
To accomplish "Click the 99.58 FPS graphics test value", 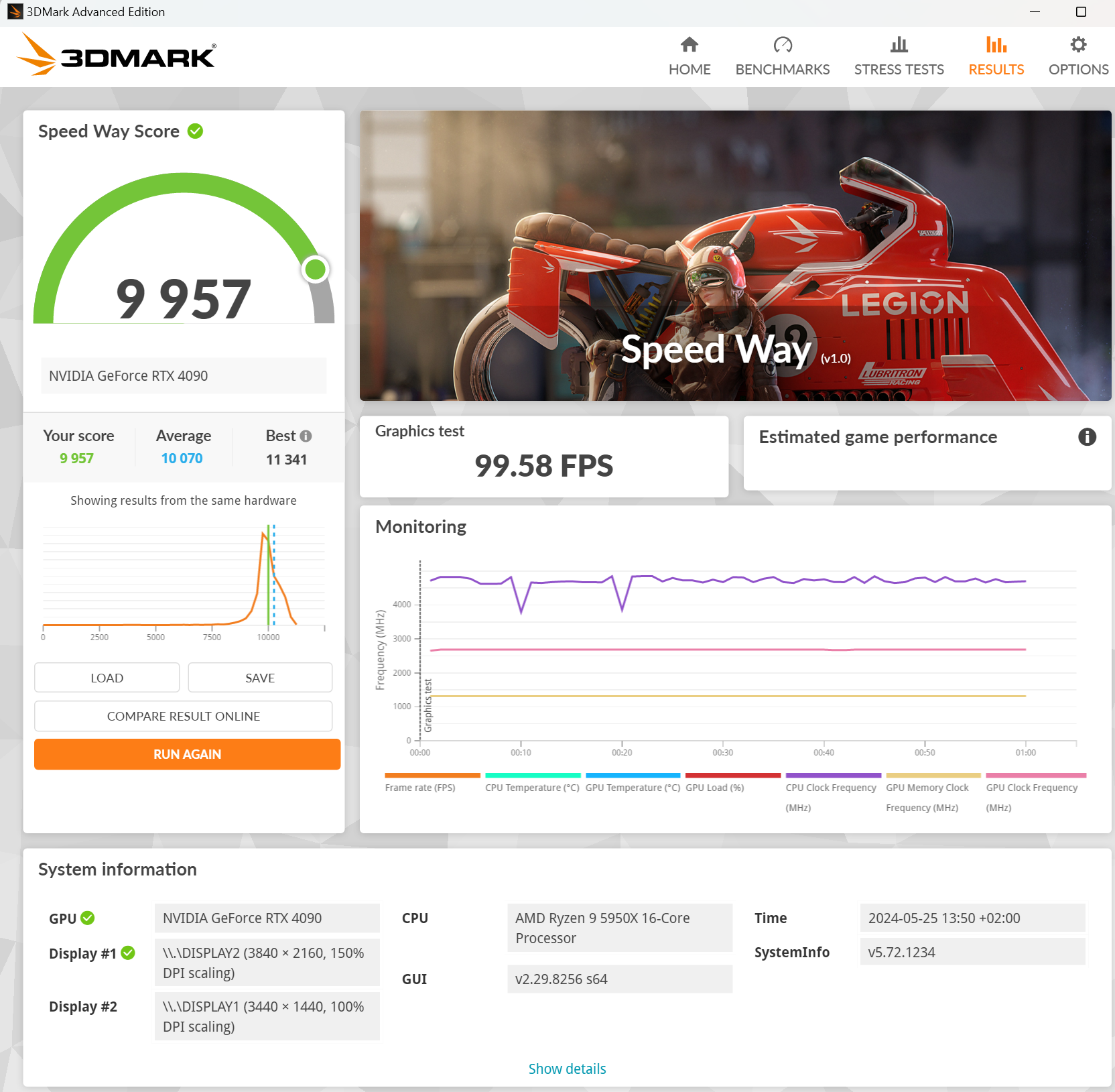I will pyautogui.click(x=543, y=466).
